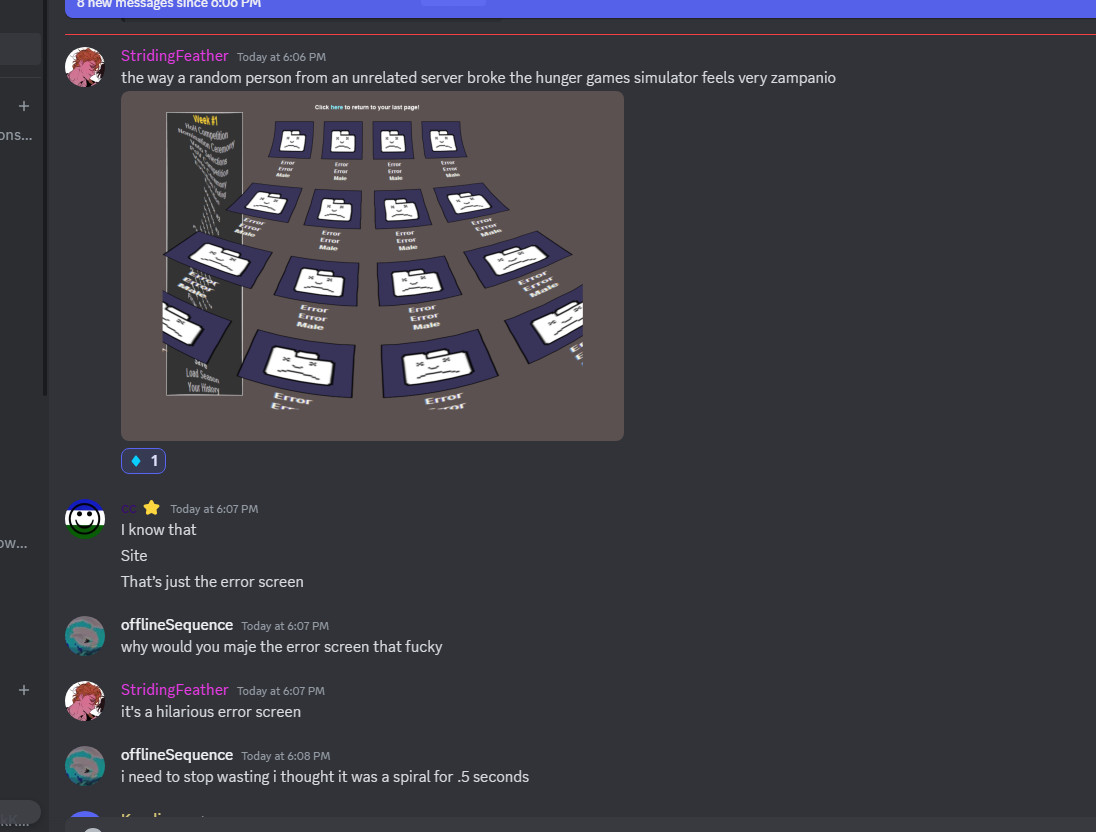The image size is (1096, 832).
Task: Click the offlineSequence username at 6:08 PM
Action: point(177,755)
